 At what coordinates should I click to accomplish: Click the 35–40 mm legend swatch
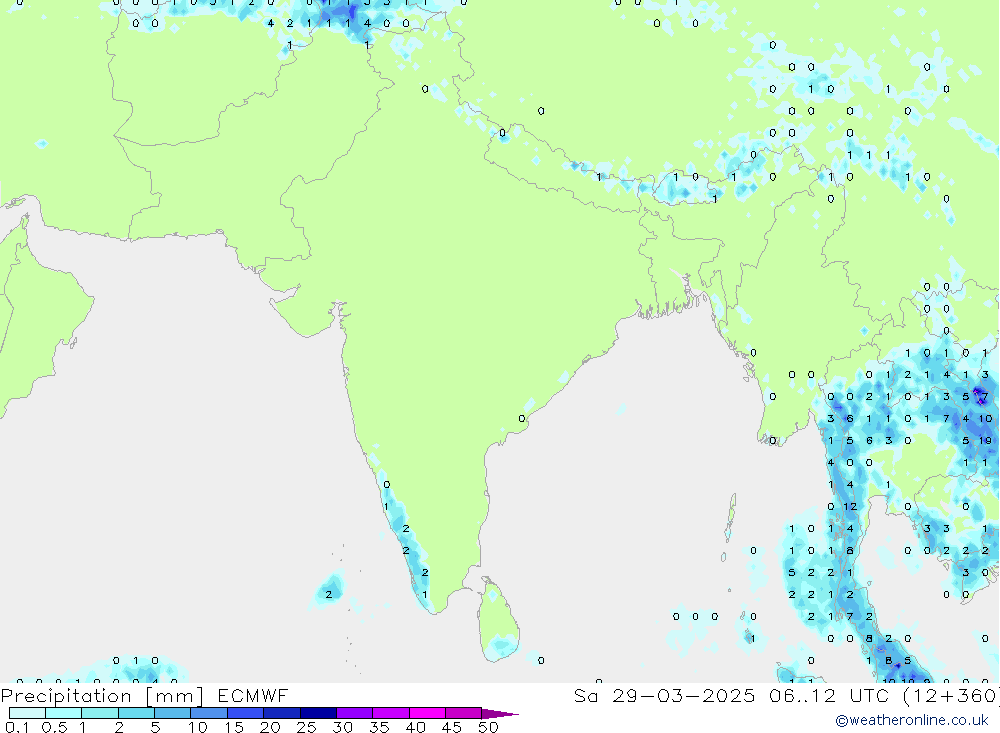click(391, 713)
